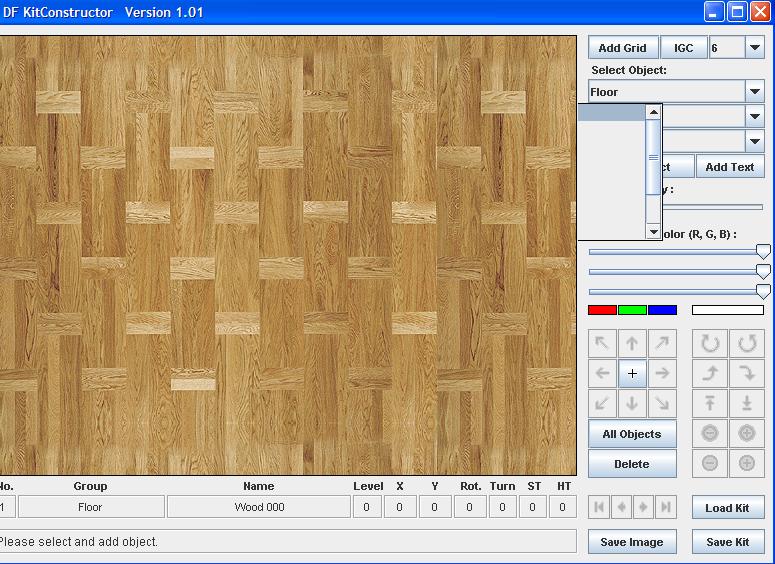Jump to last object record
This screenshot has width=775, height=564.
[666, 507]
